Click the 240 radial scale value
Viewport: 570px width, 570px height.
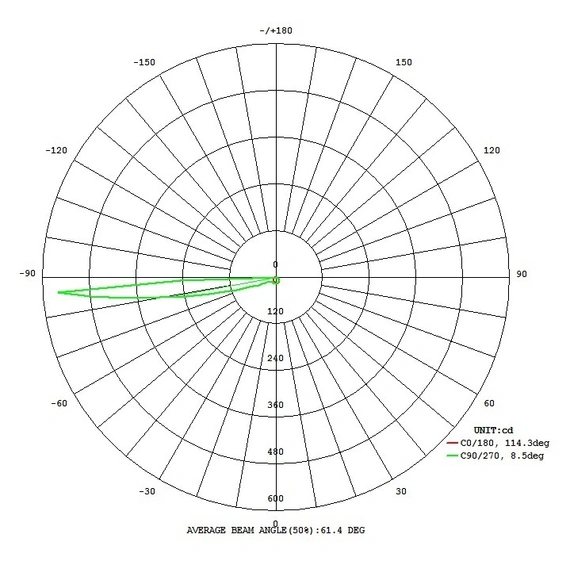[275, 358]
